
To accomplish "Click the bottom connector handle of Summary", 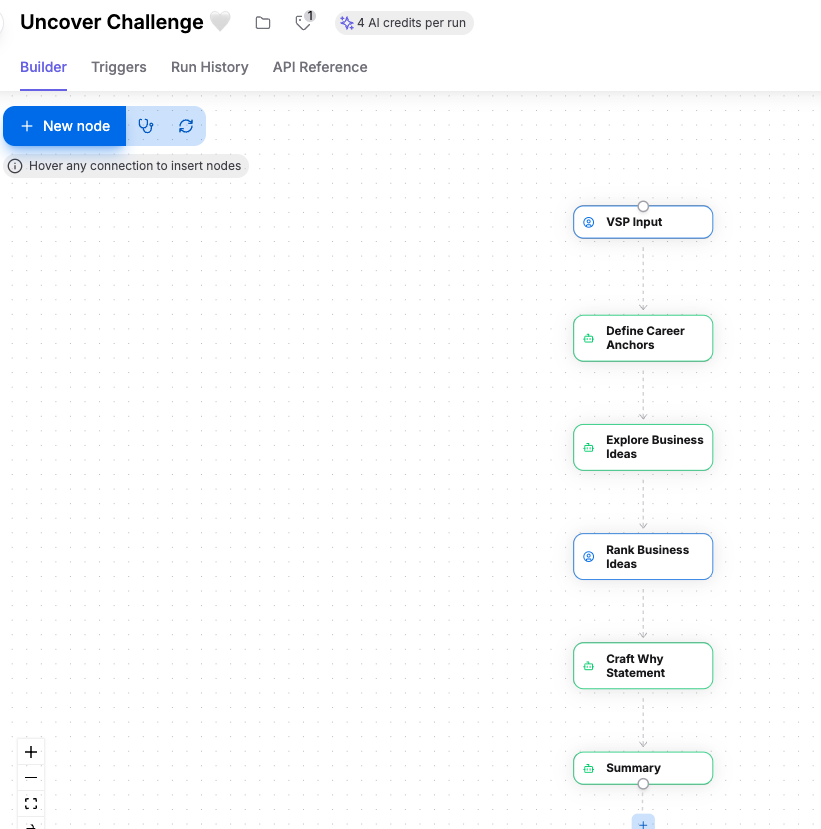I will click(x=643, y=784).
